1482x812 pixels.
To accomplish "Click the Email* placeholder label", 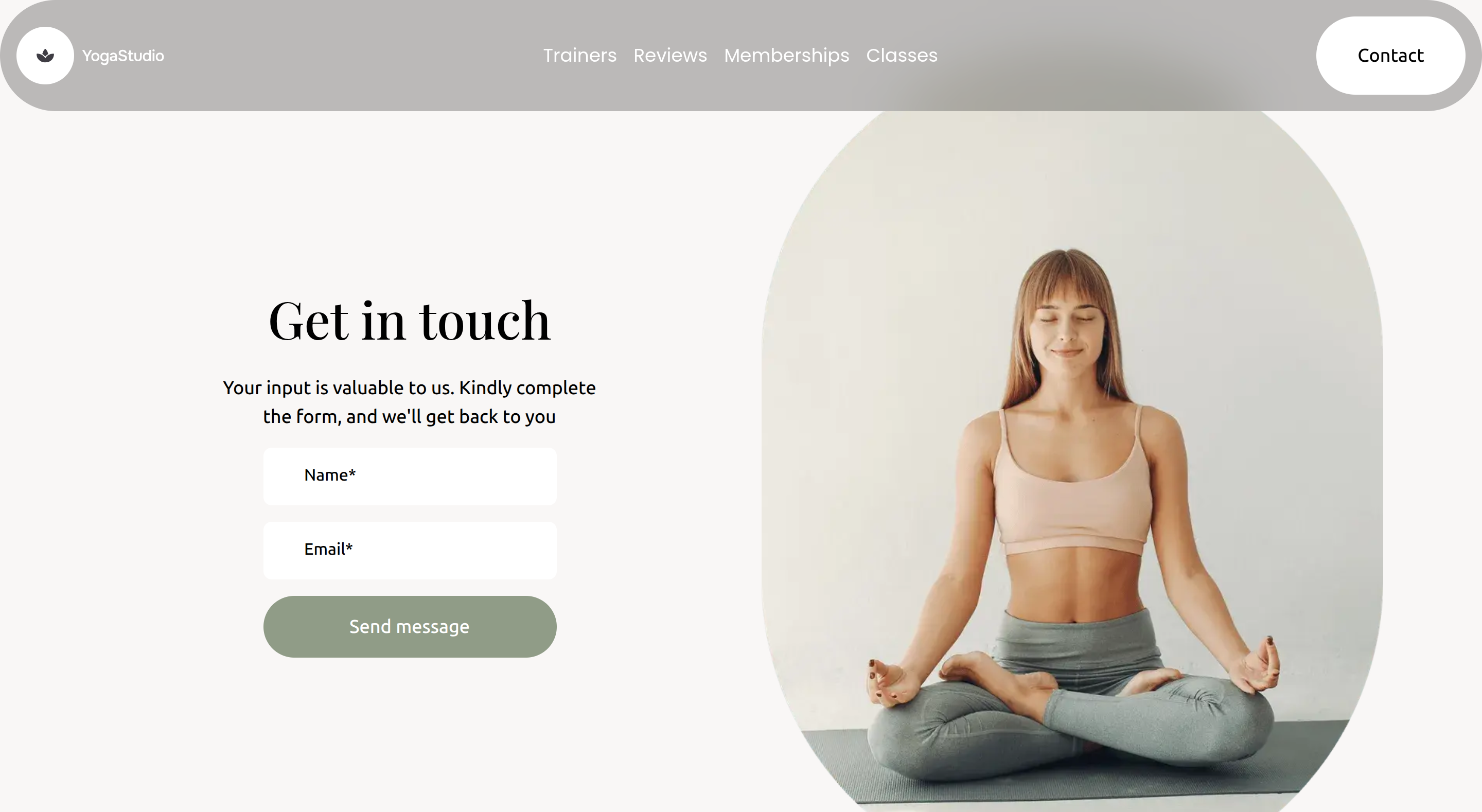I will tap(328, 550).
